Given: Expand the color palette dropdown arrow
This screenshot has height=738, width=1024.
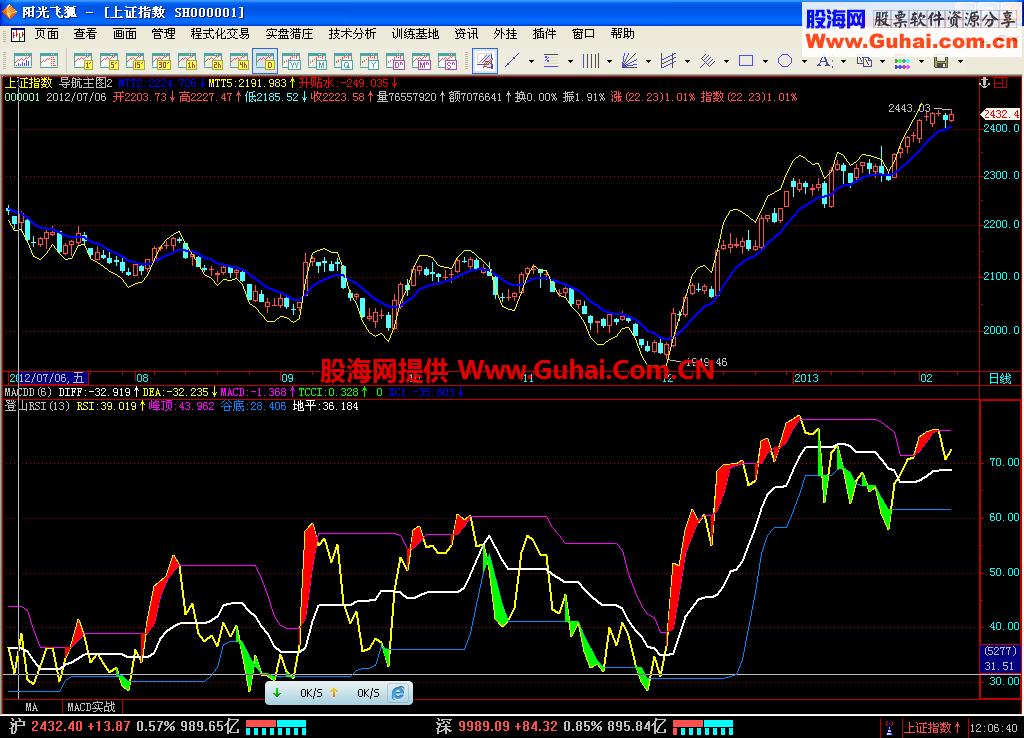Looking at the screenshot, I should click(922, 62).
